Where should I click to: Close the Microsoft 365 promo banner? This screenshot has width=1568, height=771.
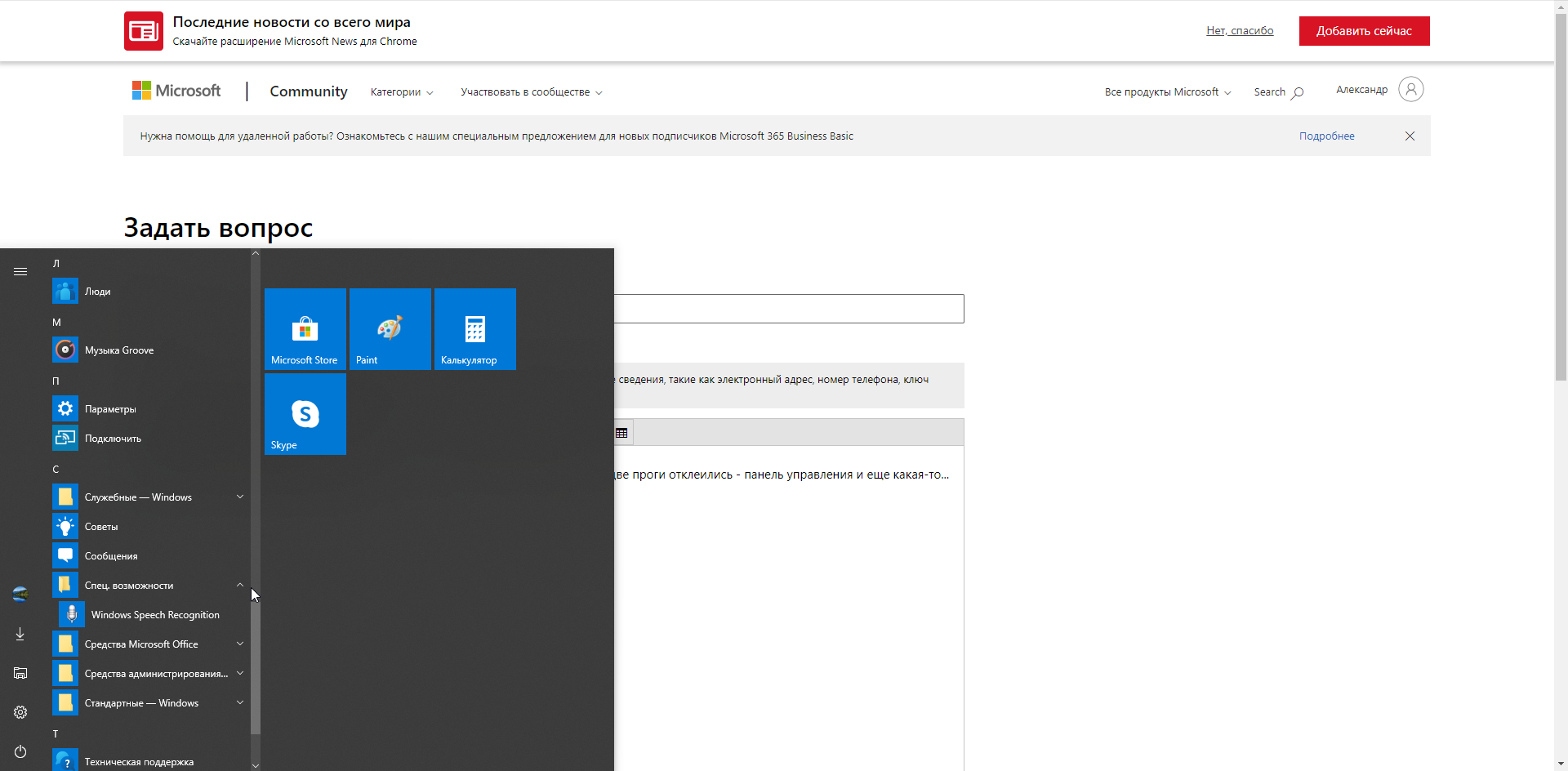point(1410,136)
